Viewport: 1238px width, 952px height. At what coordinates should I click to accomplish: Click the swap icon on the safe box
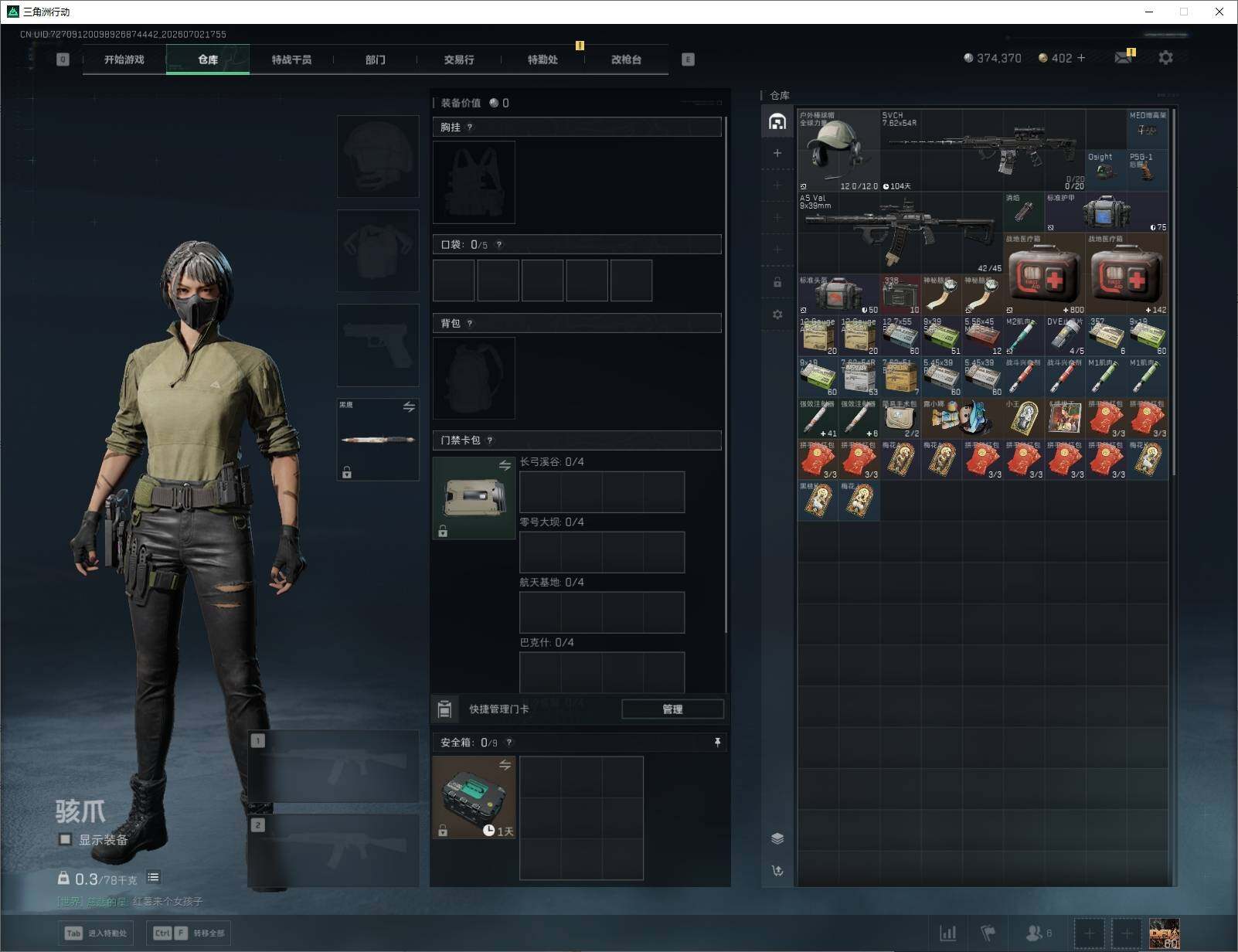505,765
